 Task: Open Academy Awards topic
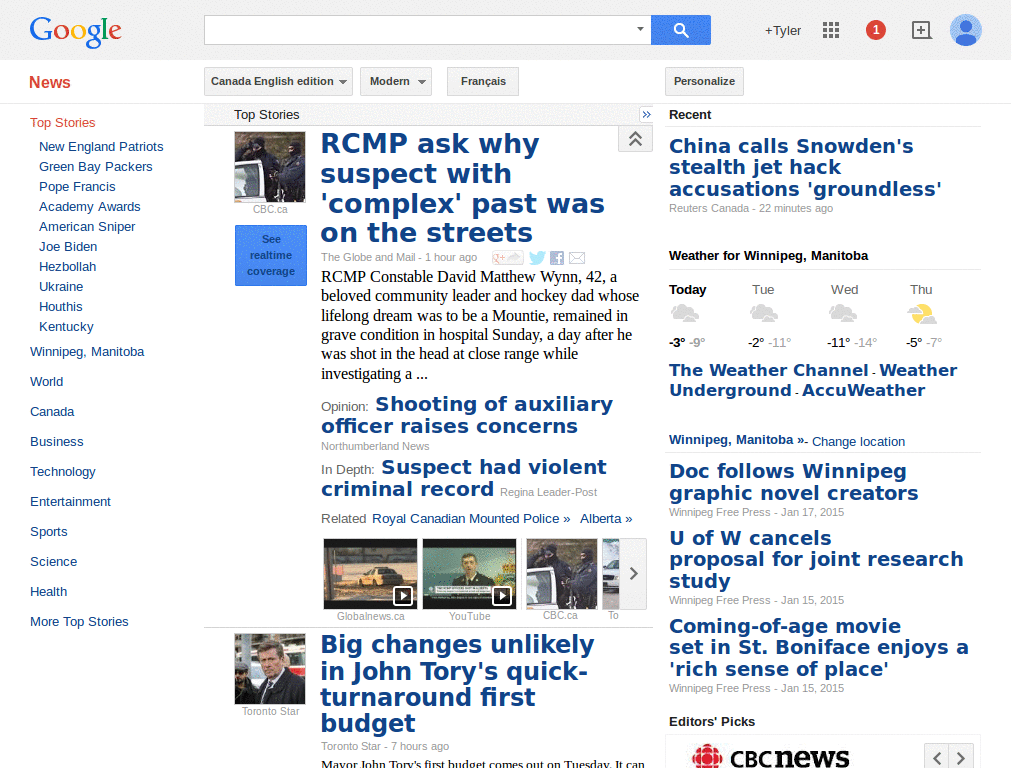(89, 206)
